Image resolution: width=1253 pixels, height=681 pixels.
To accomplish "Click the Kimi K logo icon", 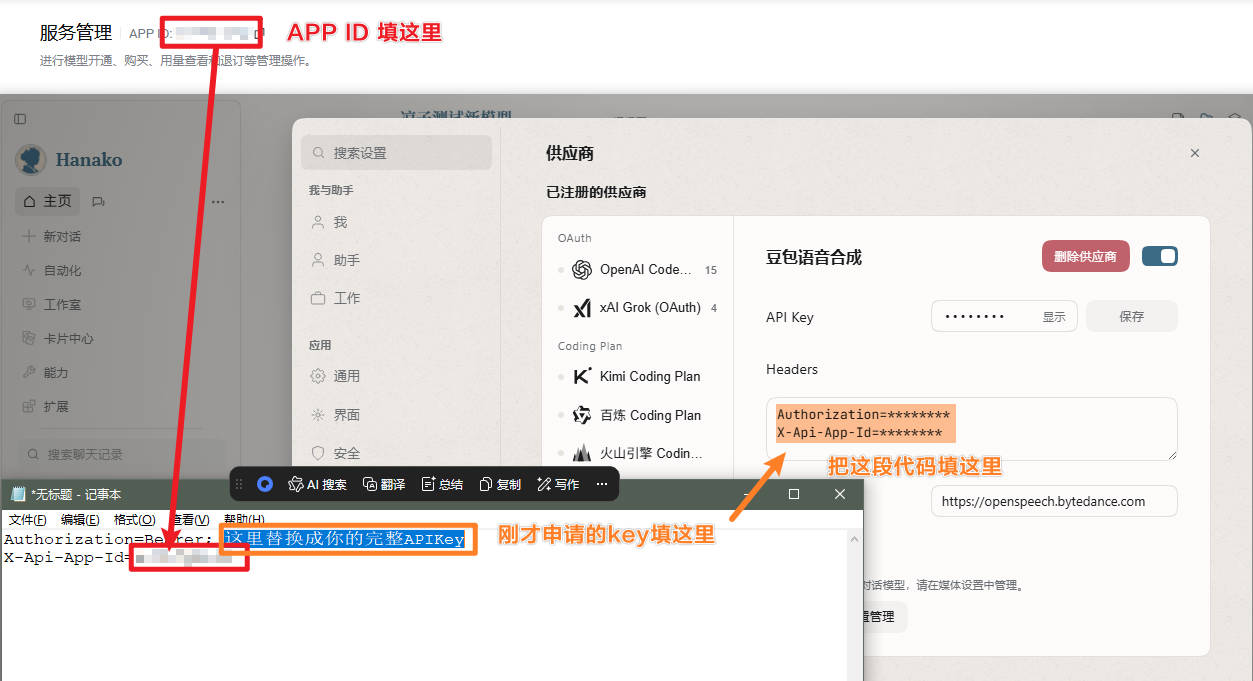I will coord(582,376).
